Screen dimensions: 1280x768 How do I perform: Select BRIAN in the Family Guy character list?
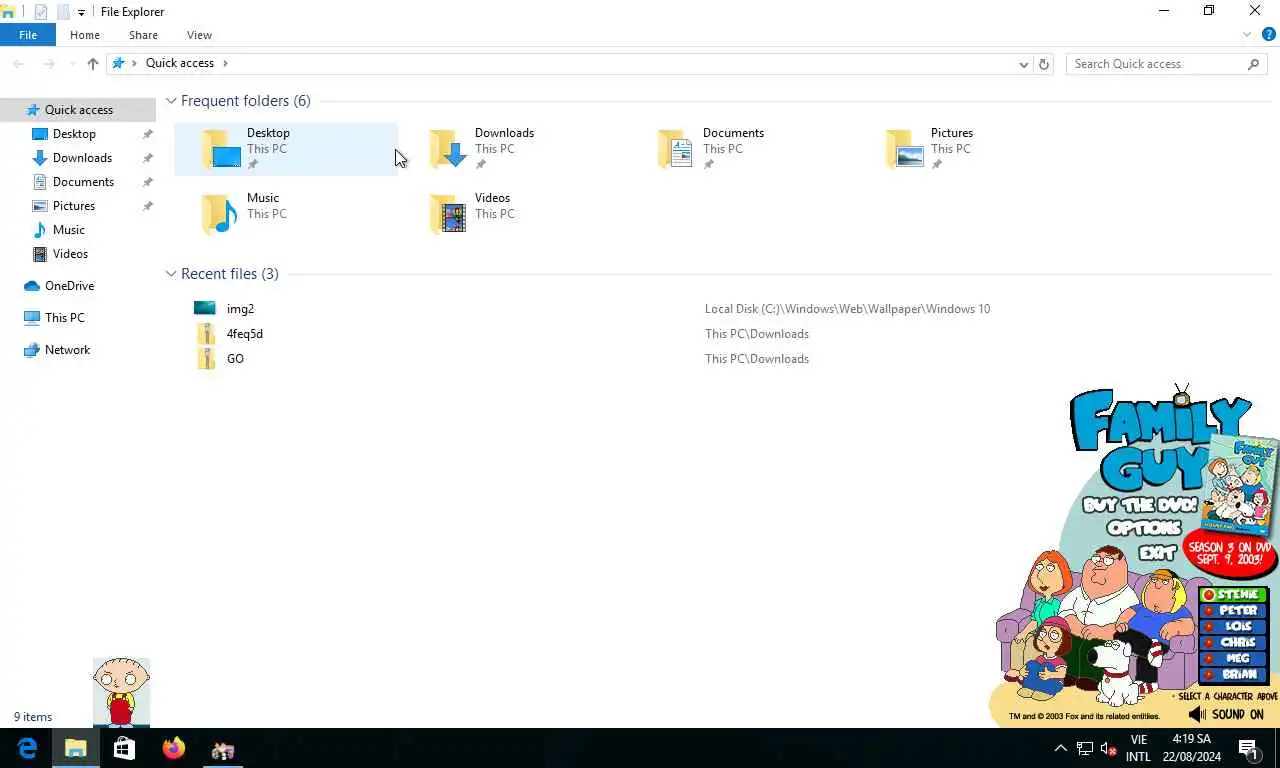coord(1234,675)
